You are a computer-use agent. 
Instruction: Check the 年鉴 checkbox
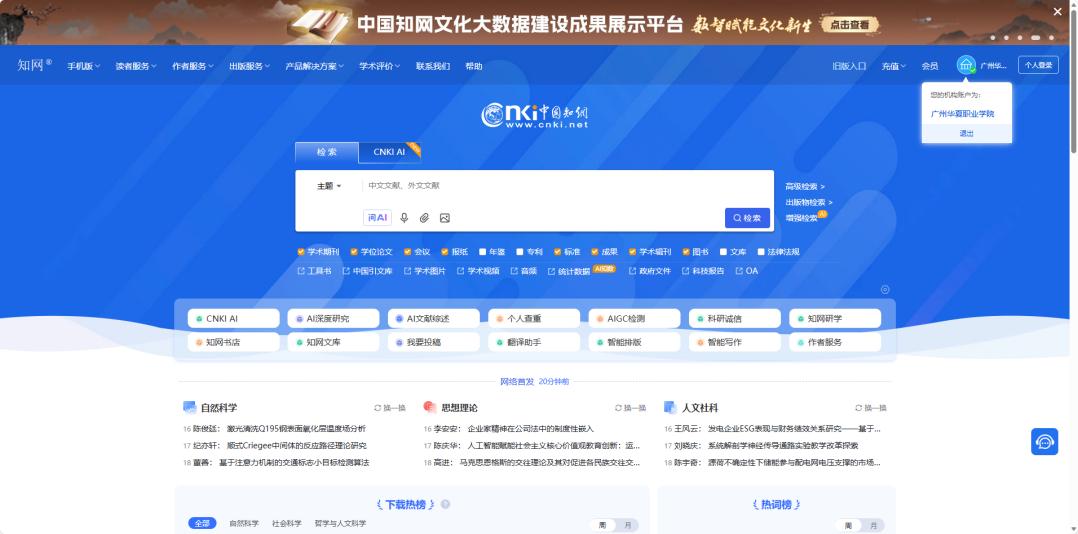483,252
